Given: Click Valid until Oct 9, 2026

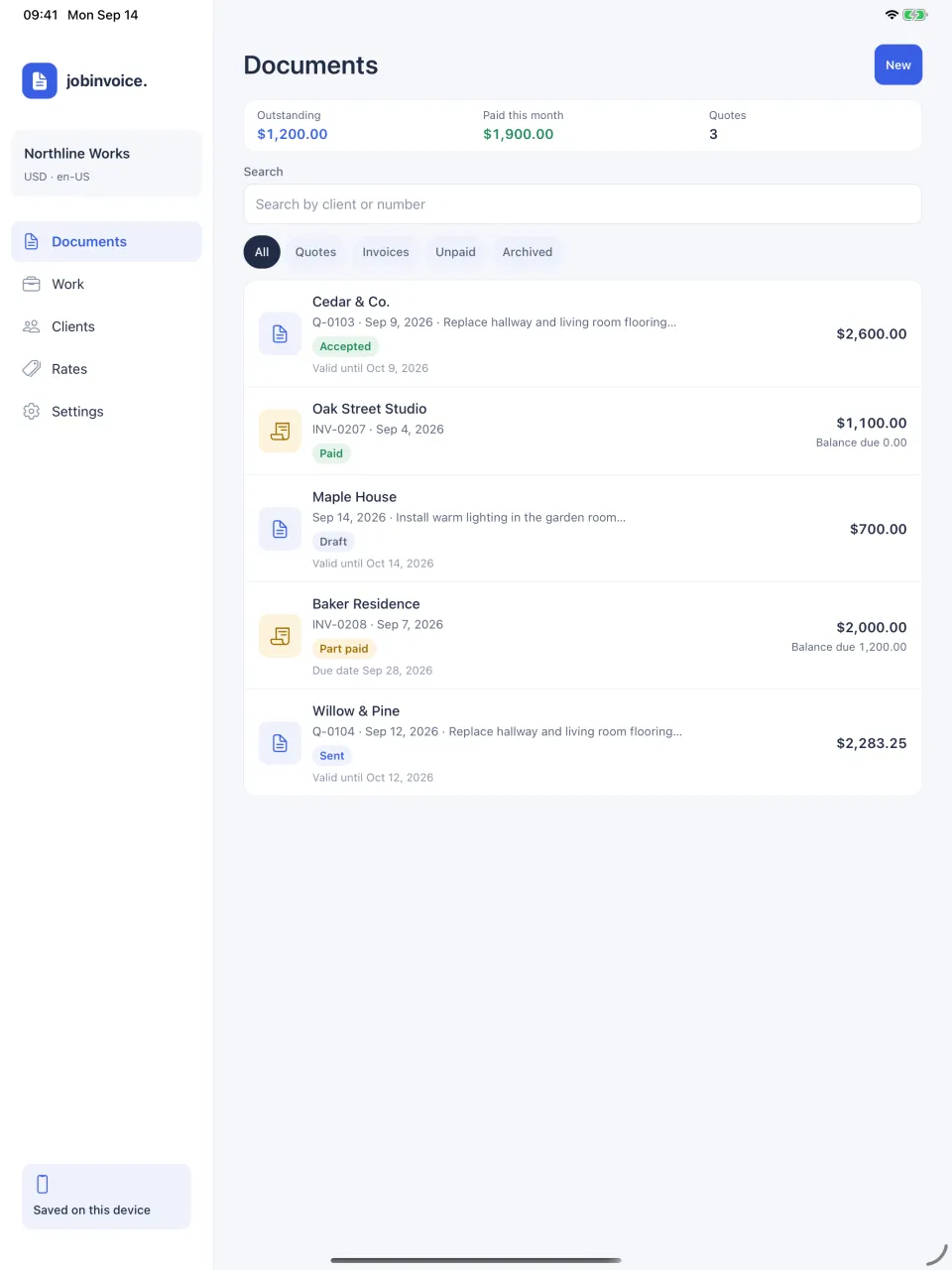Looking at the screenshot, I should pyautogui.click(x=371, y=368).
